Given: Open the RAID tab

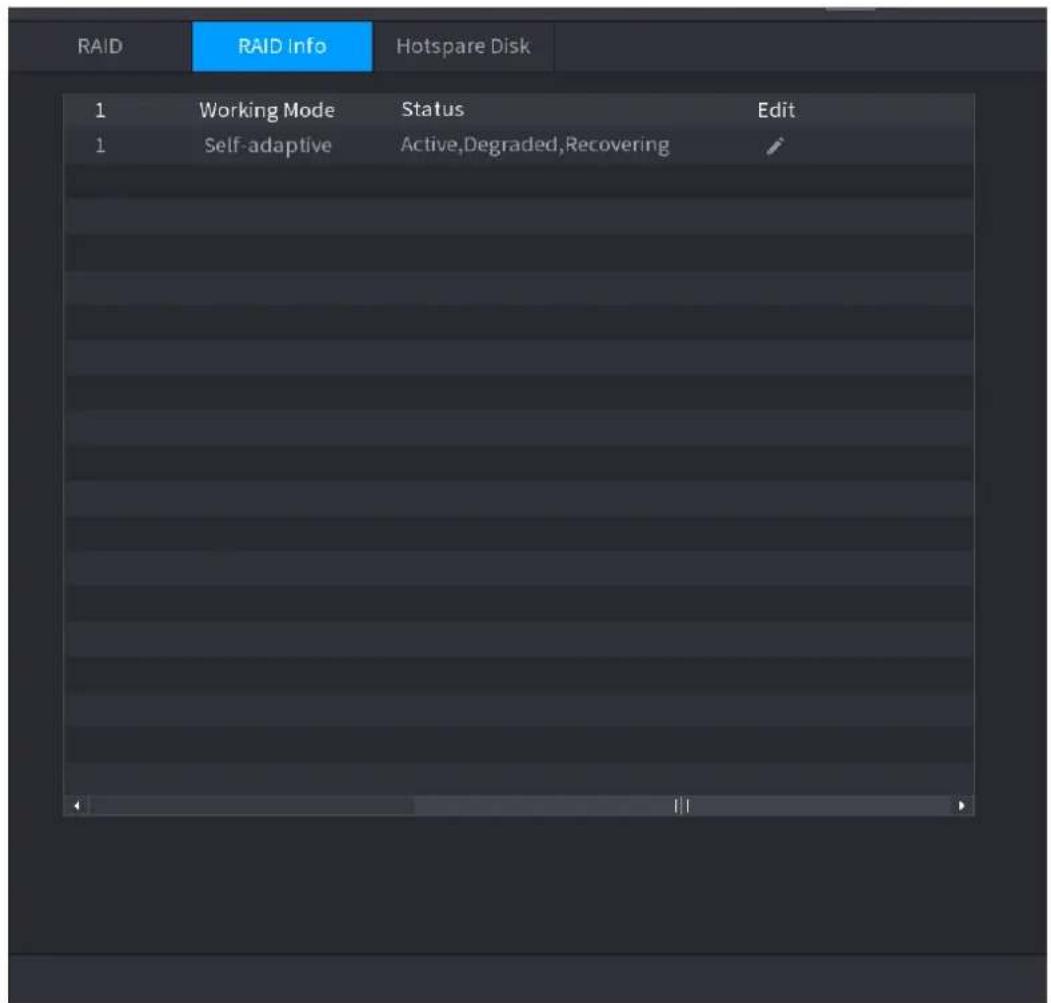Looking at the screenshot, I should [100, 46].
